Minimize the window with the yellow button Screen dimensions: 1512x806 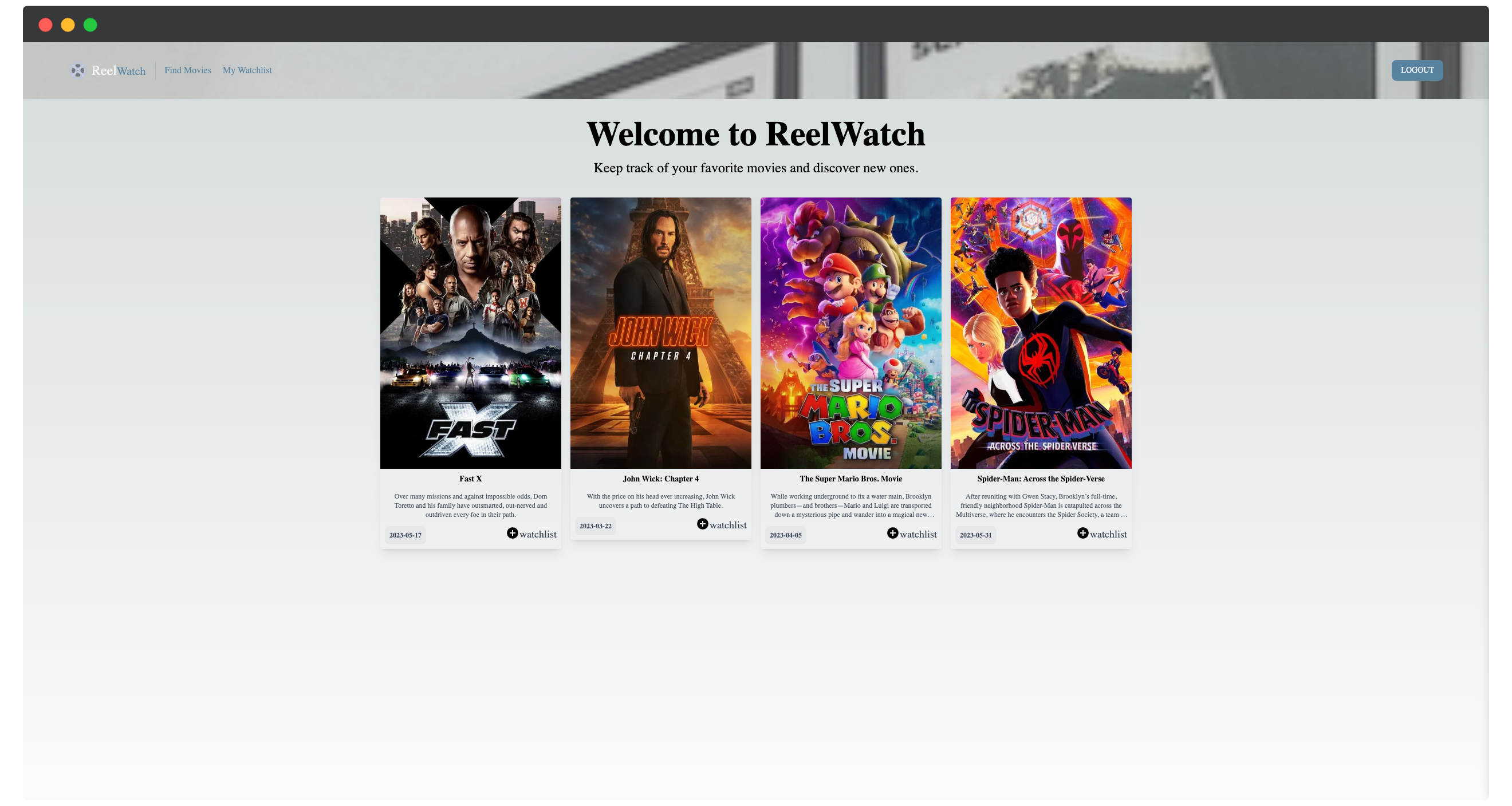click(x=68, y=25)
